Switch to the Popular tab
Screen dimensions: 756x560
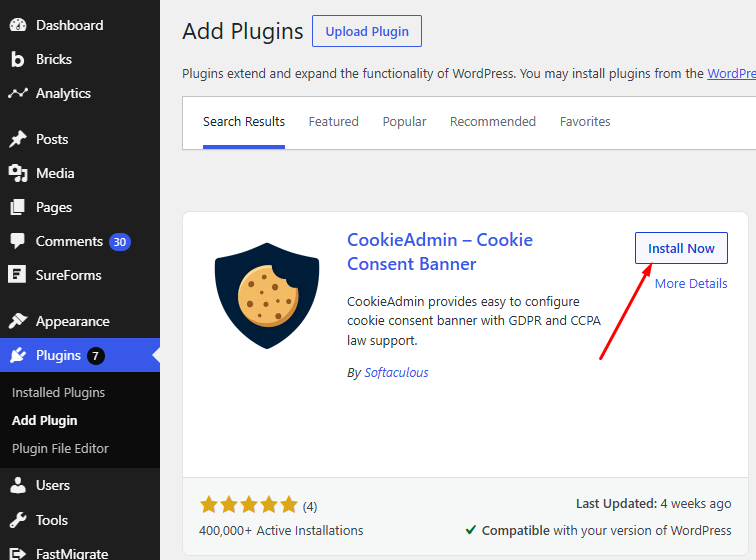point(404,122)
